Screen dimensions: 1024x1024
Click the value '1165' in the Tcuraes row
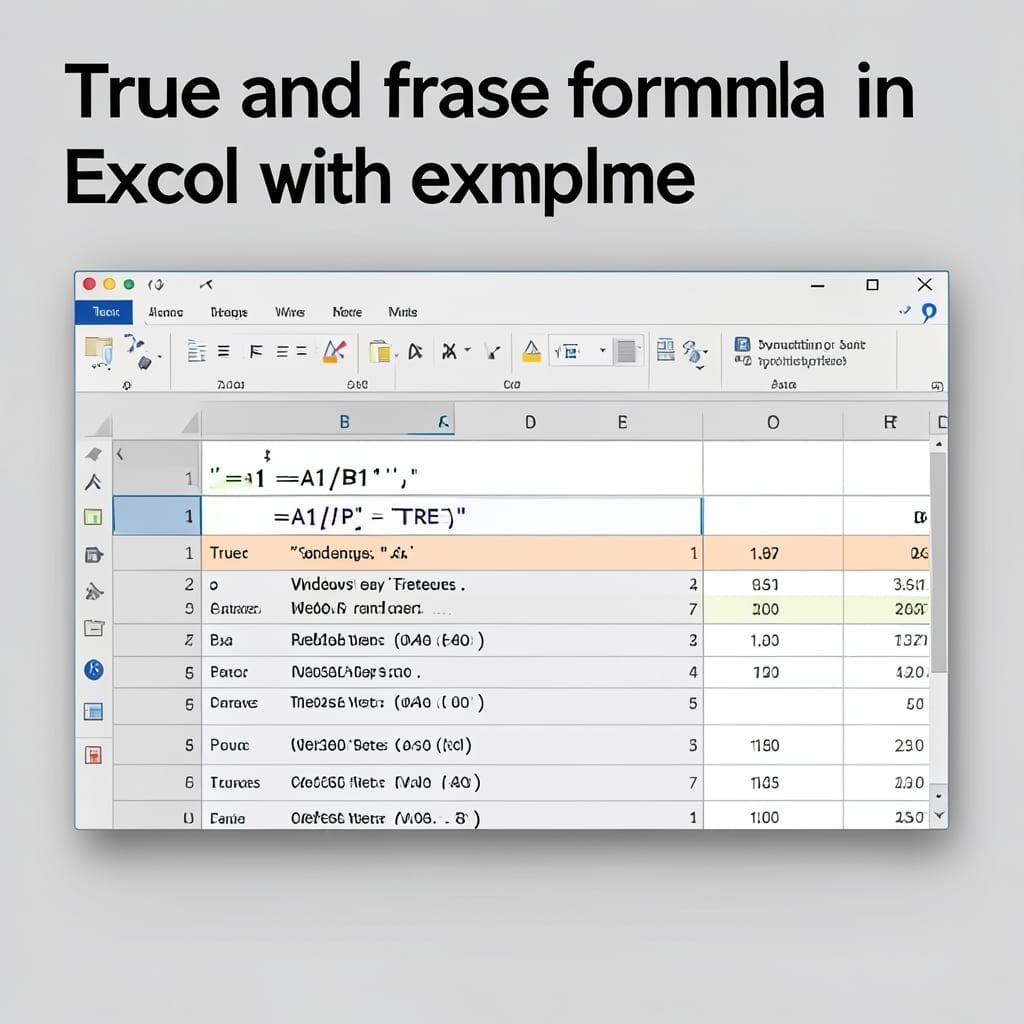click(764, 782)
